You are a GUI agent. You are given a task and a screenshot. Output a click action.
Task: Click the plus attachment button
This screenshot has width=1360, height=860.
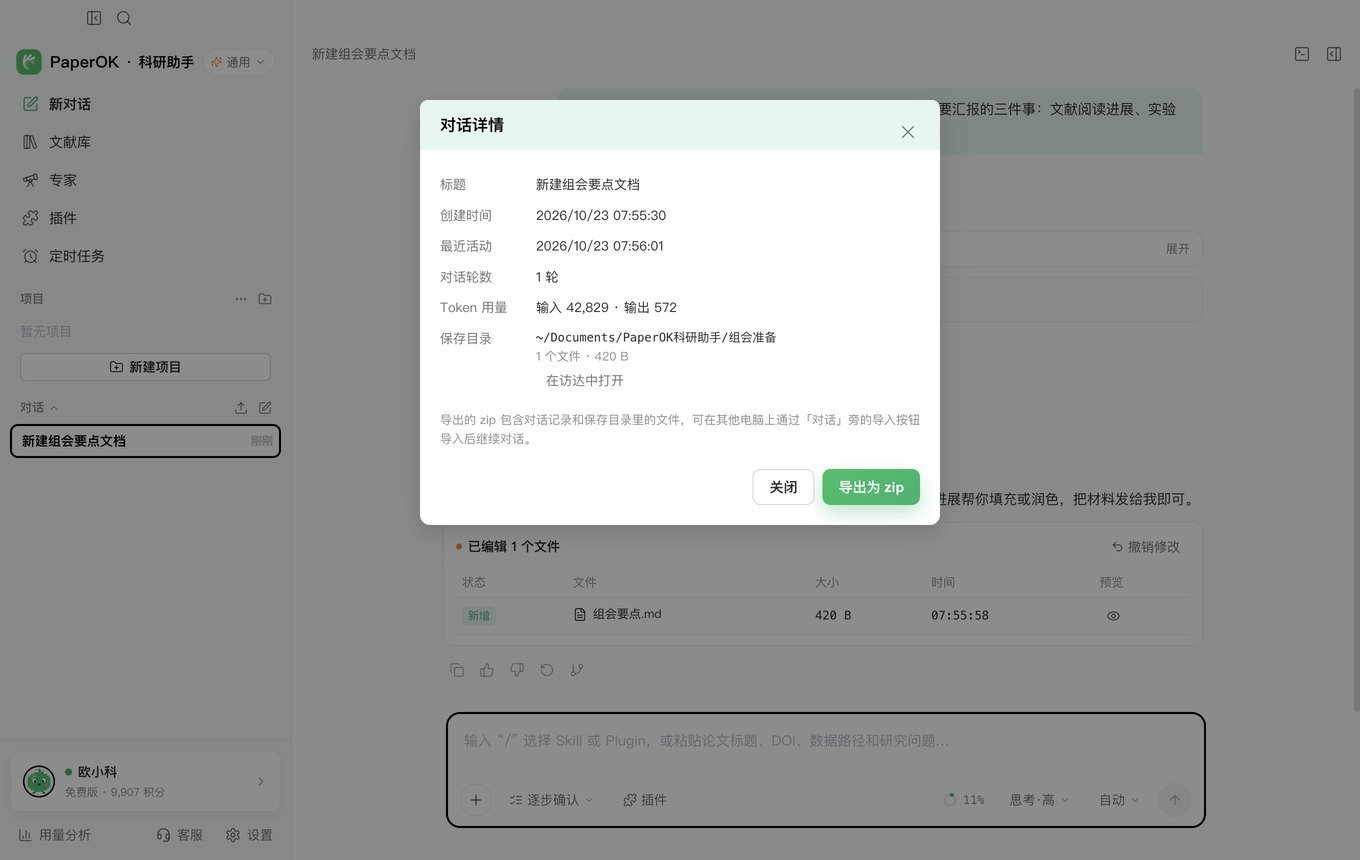[476, 800]
